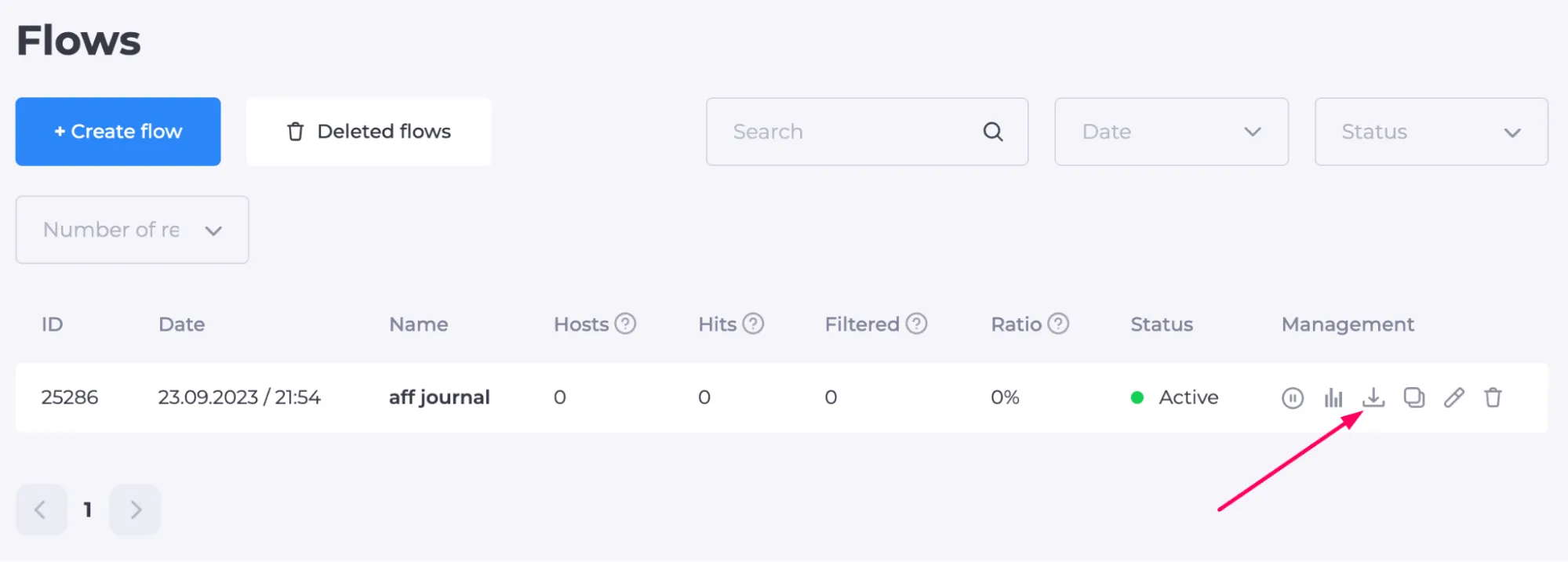Click the Ratio help question icon
The width and height of the screenshot is (1568, 562).
tap(1058, 324)
